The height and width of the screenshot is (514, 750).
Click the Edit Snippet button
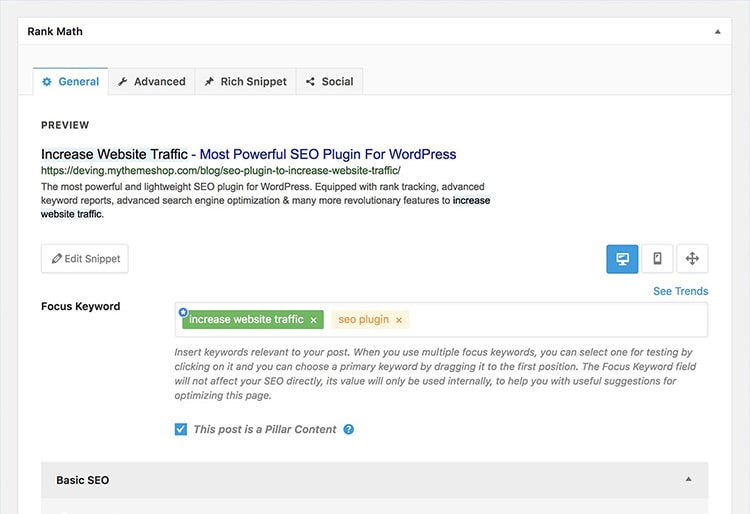(x=85, y=259)
